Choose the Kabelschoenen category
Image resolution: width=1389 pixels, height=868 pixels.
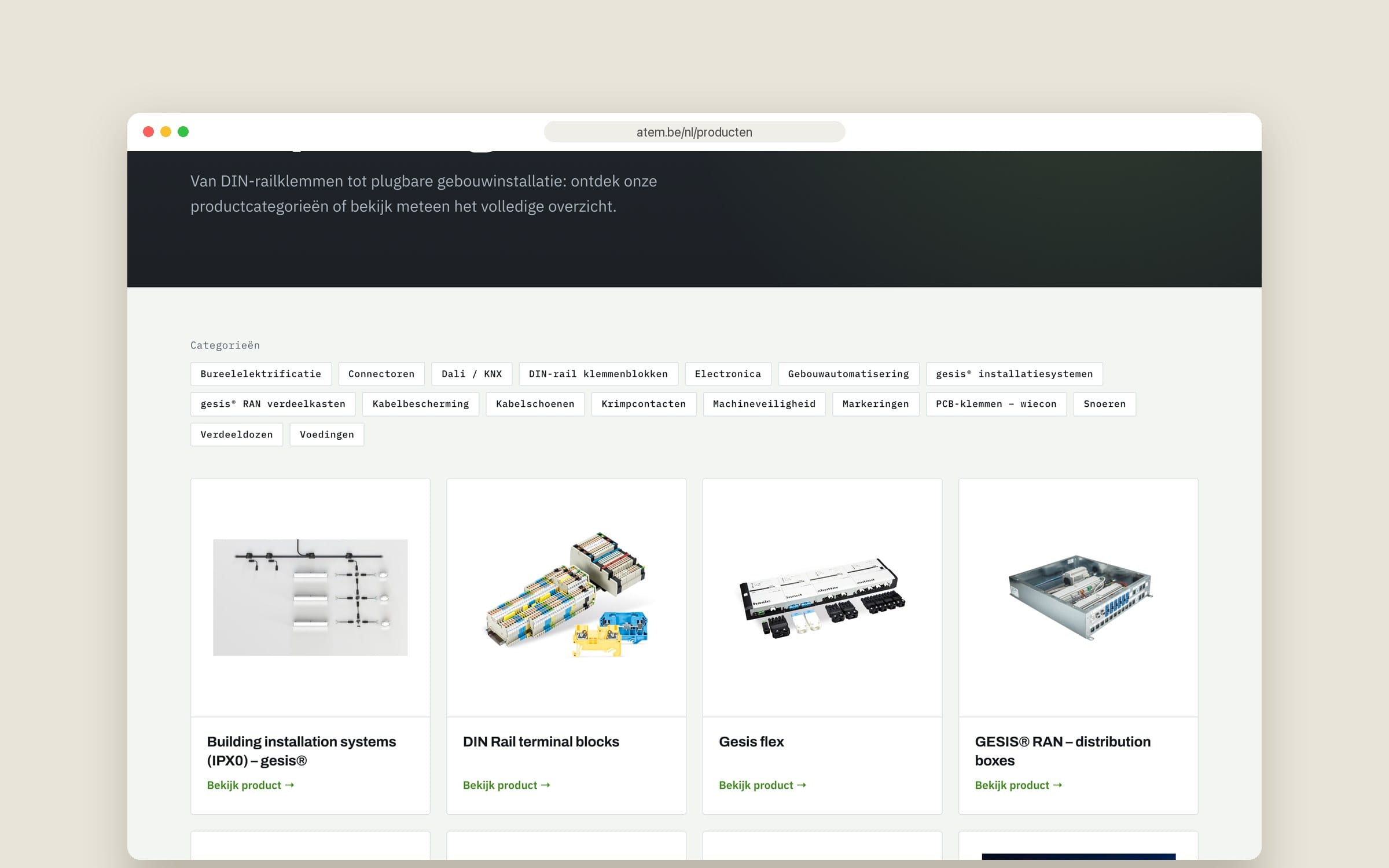[x=535, y=404]
